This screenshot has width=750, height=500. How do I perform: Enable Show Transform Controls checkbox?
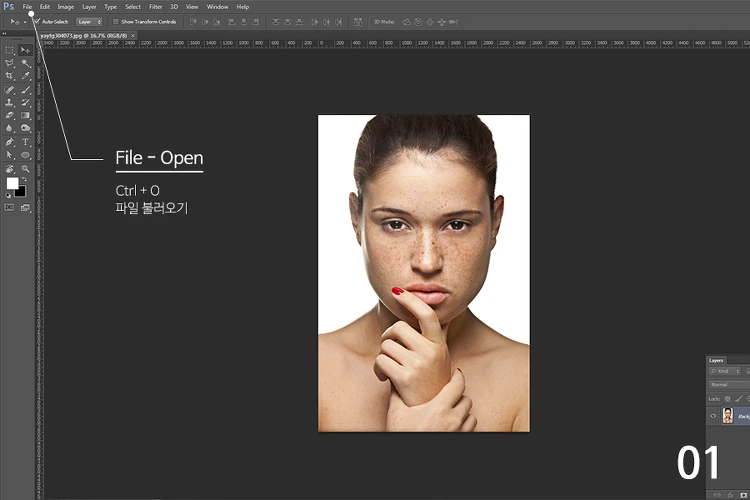[115, 21]
